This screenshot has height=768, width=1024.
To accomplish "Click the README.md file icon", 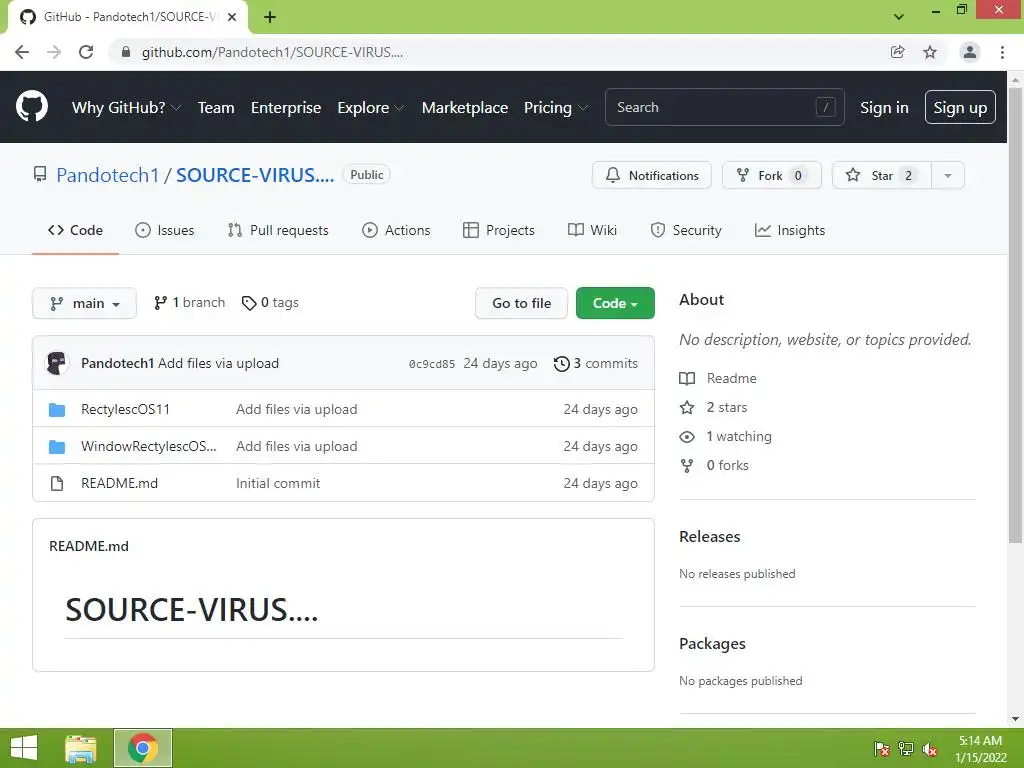I will (57, 483).
